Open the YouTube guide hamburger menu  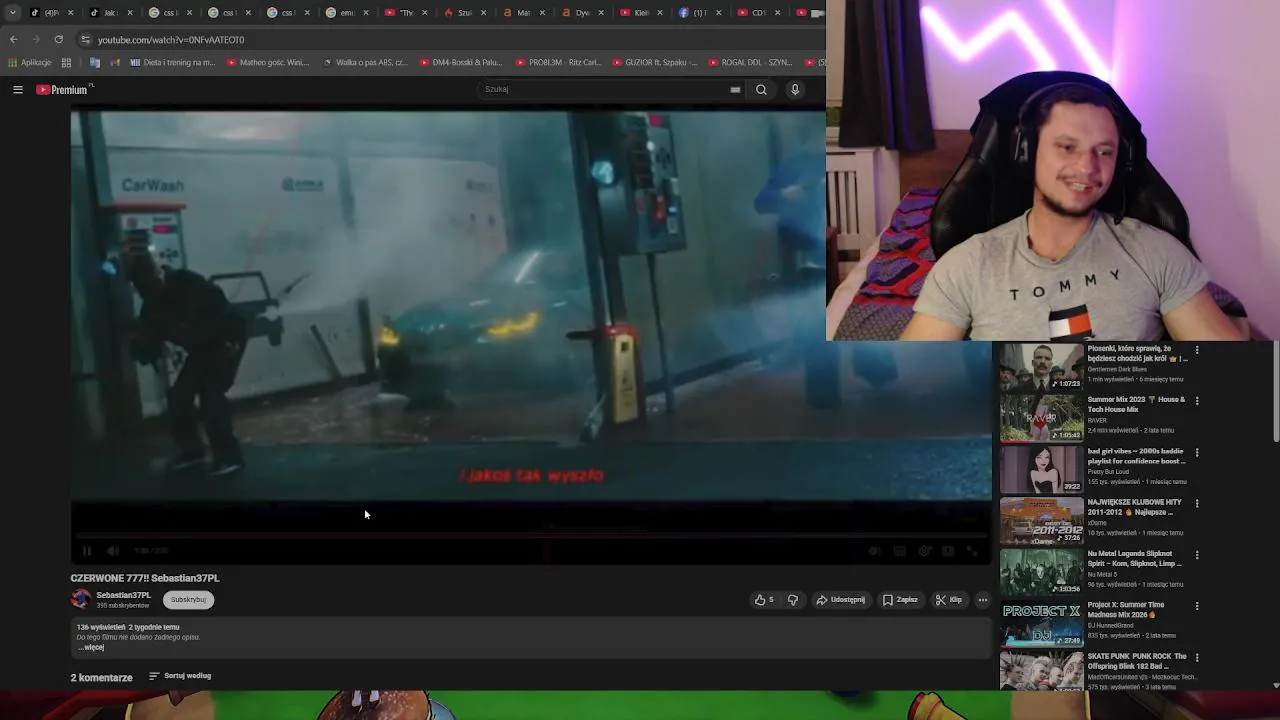tap(17, 89)
